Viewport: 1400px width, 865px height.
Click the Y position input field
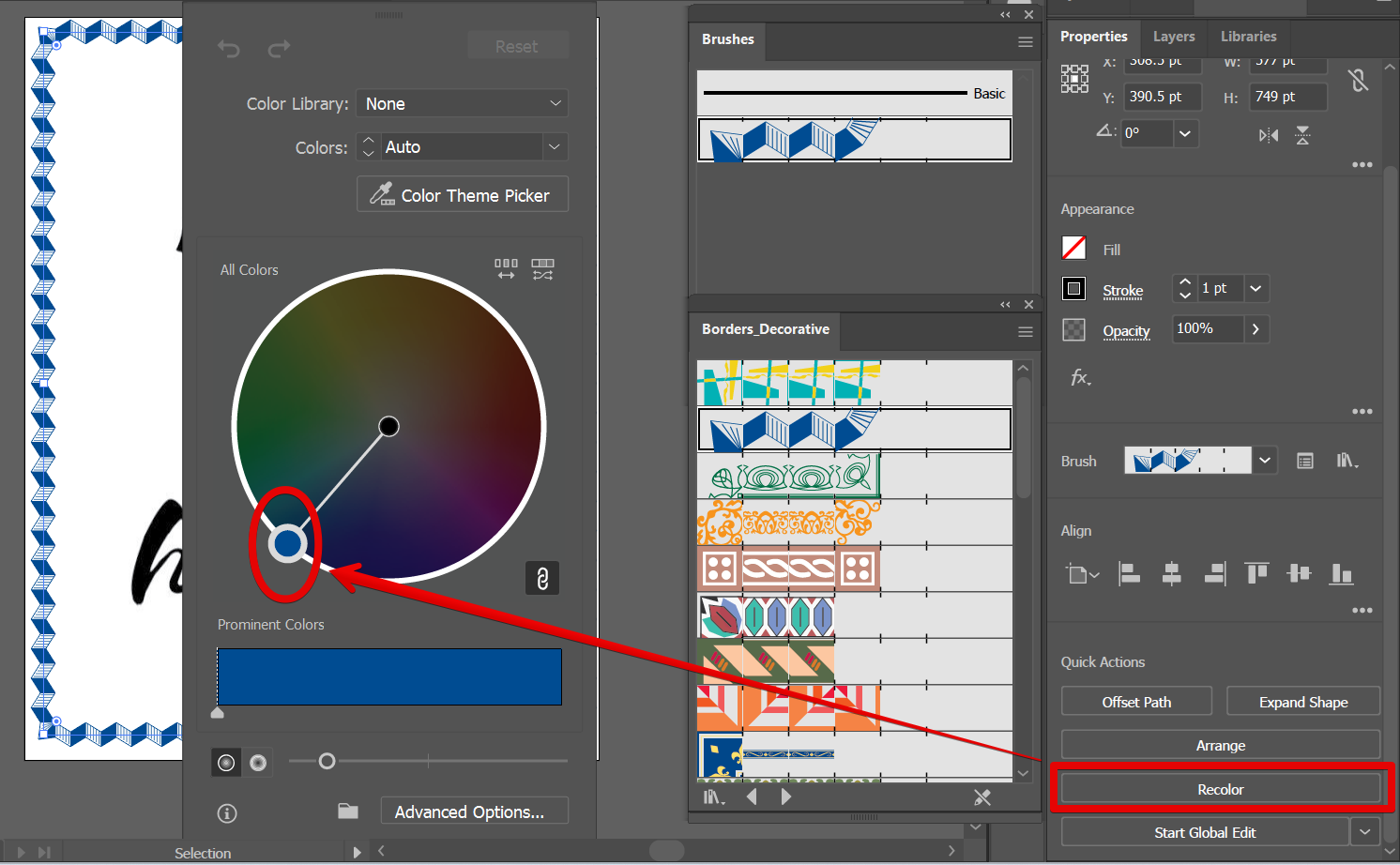(1162, 97)
